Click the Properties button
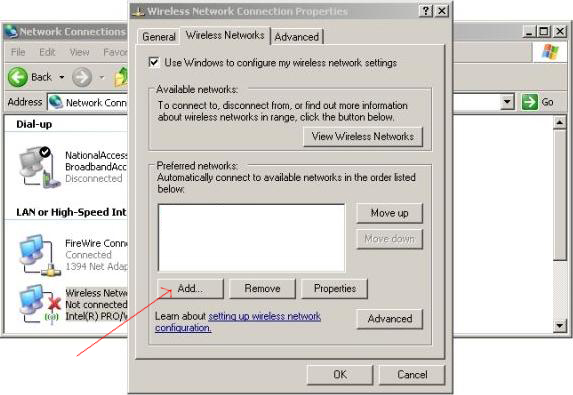The height and width of the screenshot is (395, 573). click(x=335, y=289)
